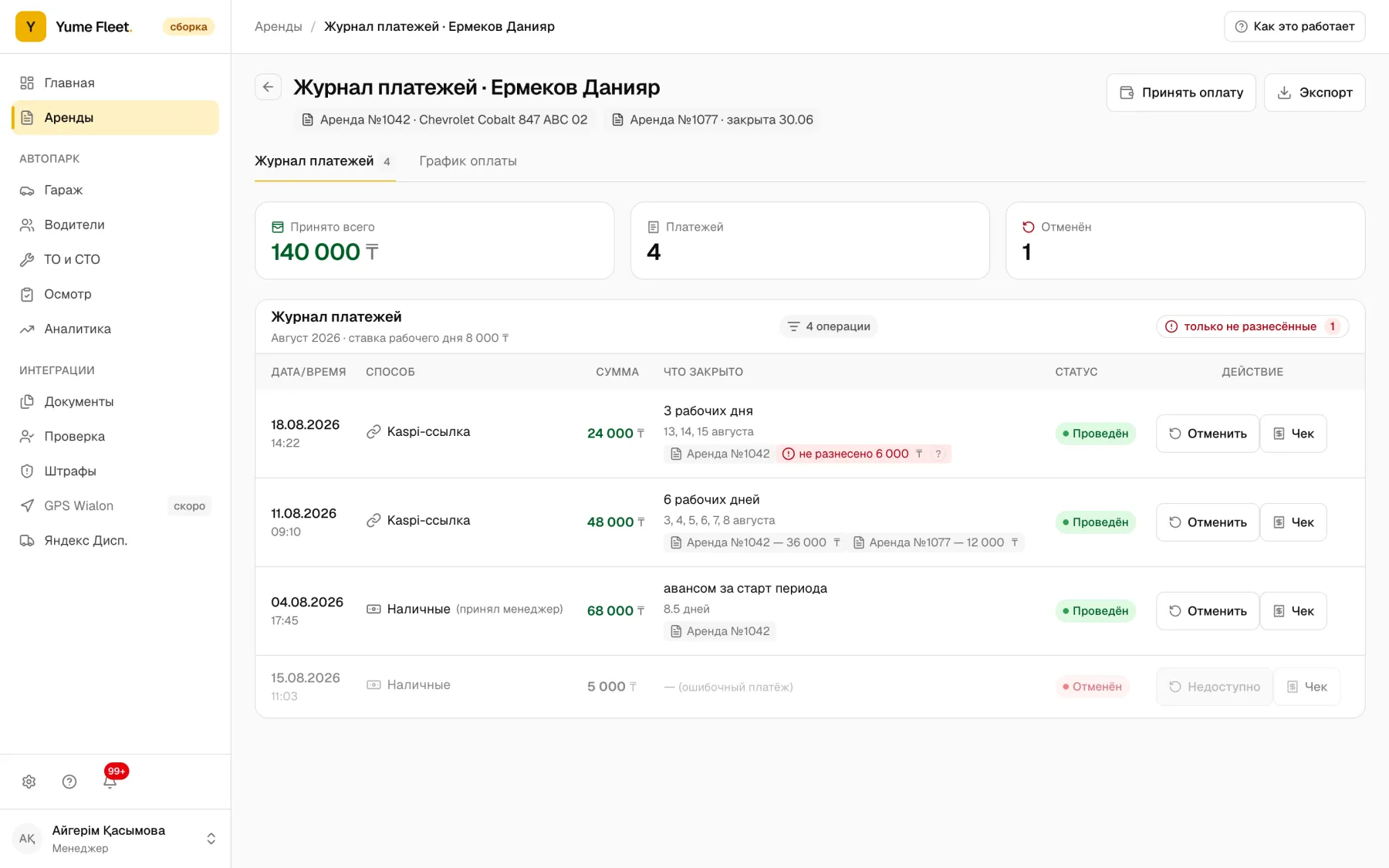Click Отменён status badge in 15.08.2026 row
Screen dimensions: 1389x868
click(1092, 687)
